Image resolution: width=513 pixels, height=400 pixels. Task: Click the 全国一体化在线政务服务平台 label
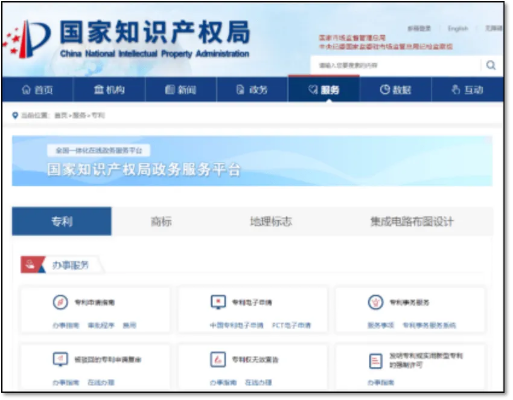pos(99,151)
